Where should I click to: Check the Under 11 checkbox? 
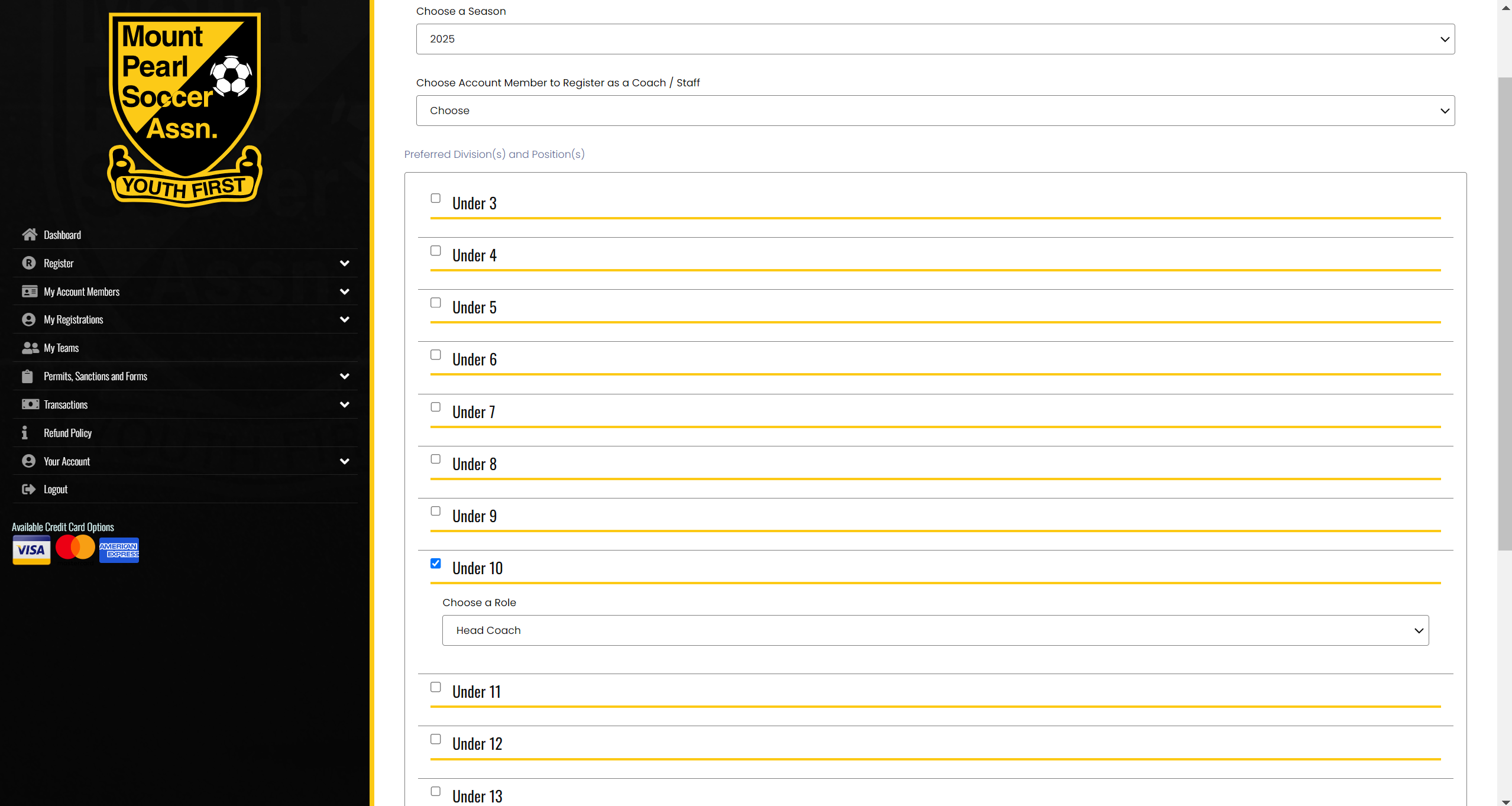436,687
